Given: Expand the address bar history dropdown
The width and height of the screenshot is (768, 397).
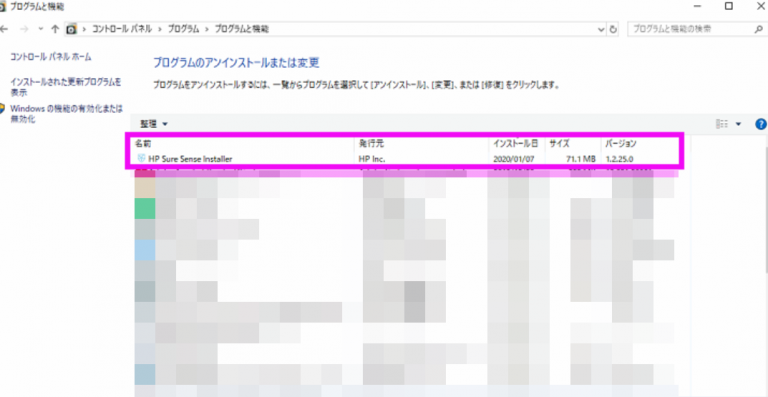Looking at the screenshot, I should pyautogui.click(x=601, y=29).
